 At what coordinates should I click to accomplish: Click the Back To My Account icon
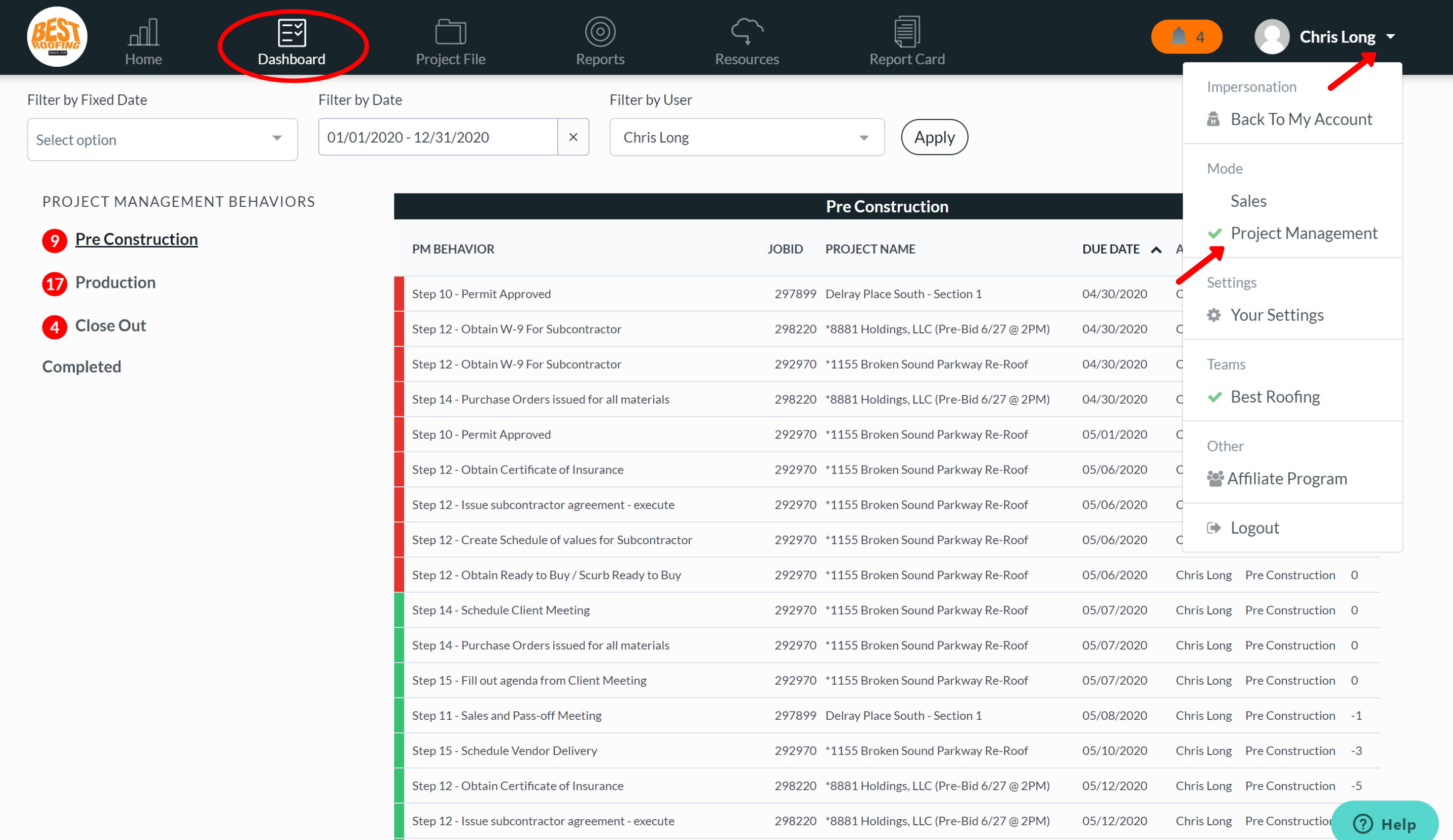[1213, 119]
